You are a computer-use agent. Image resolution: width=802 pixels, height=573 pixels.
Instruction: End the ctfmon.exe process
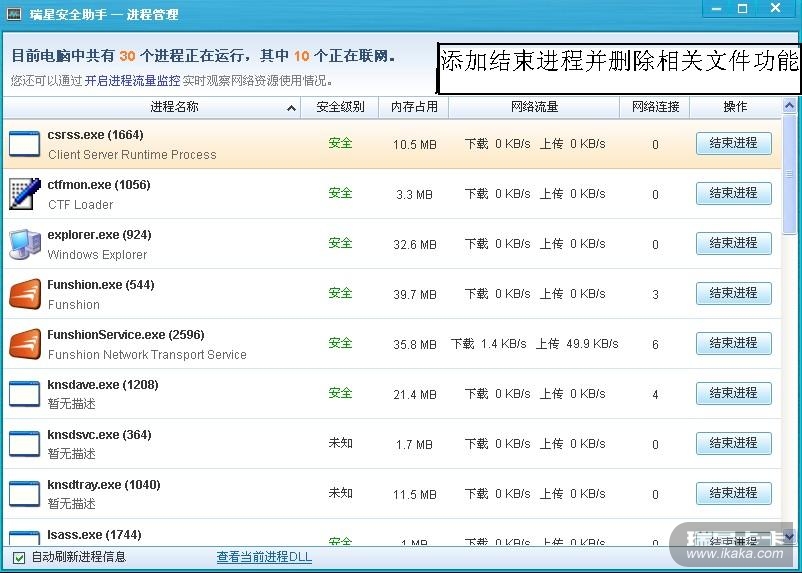[733, 193]
